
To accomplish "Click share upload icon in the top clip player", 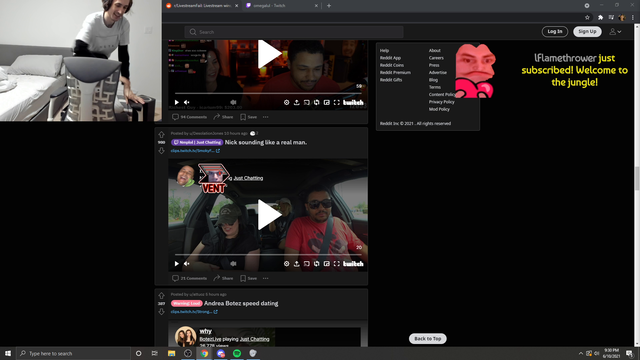I will tap(297, 102).
